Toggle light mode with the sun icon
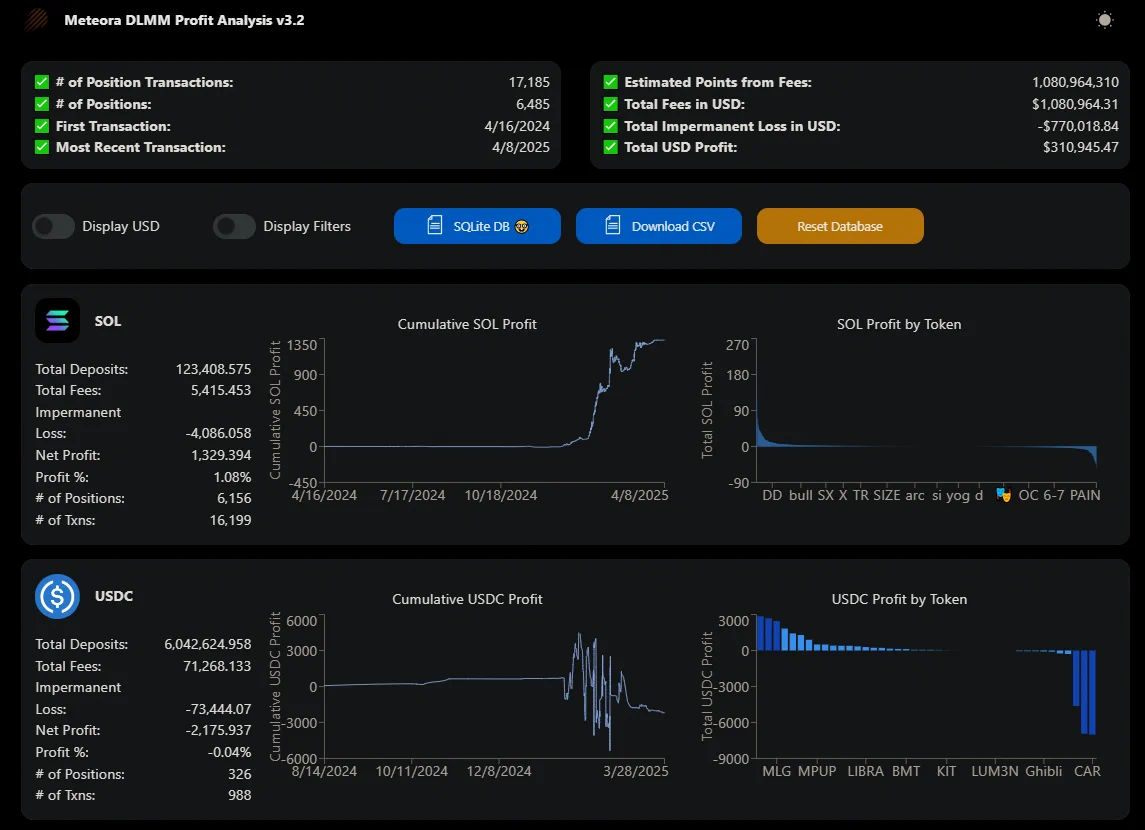The height and width of the screenshot is (830, 1145). pos(1105,20)
